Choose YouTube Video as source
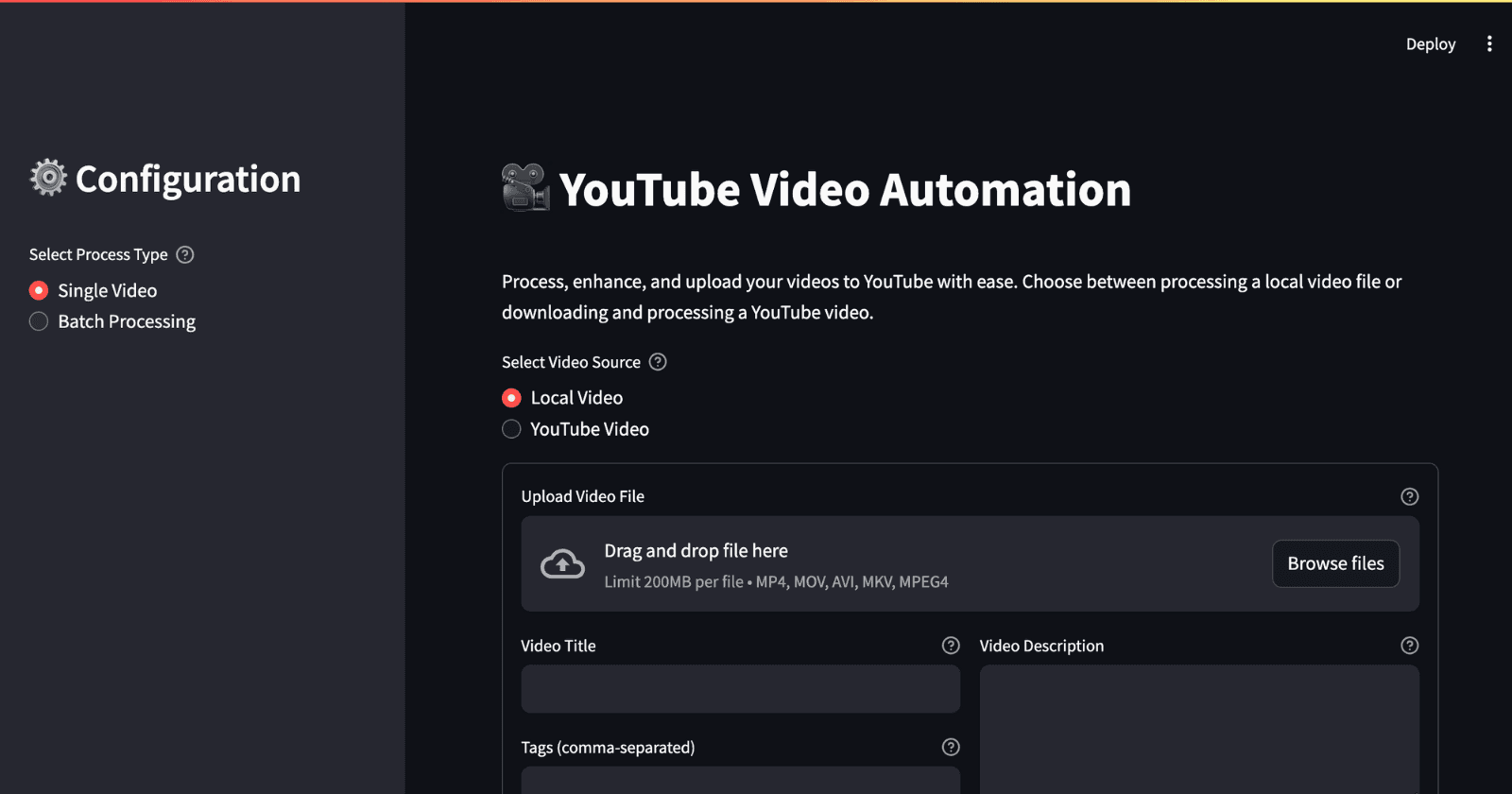The width and height of the screenshot is (1512, 794). coord(576,429)
